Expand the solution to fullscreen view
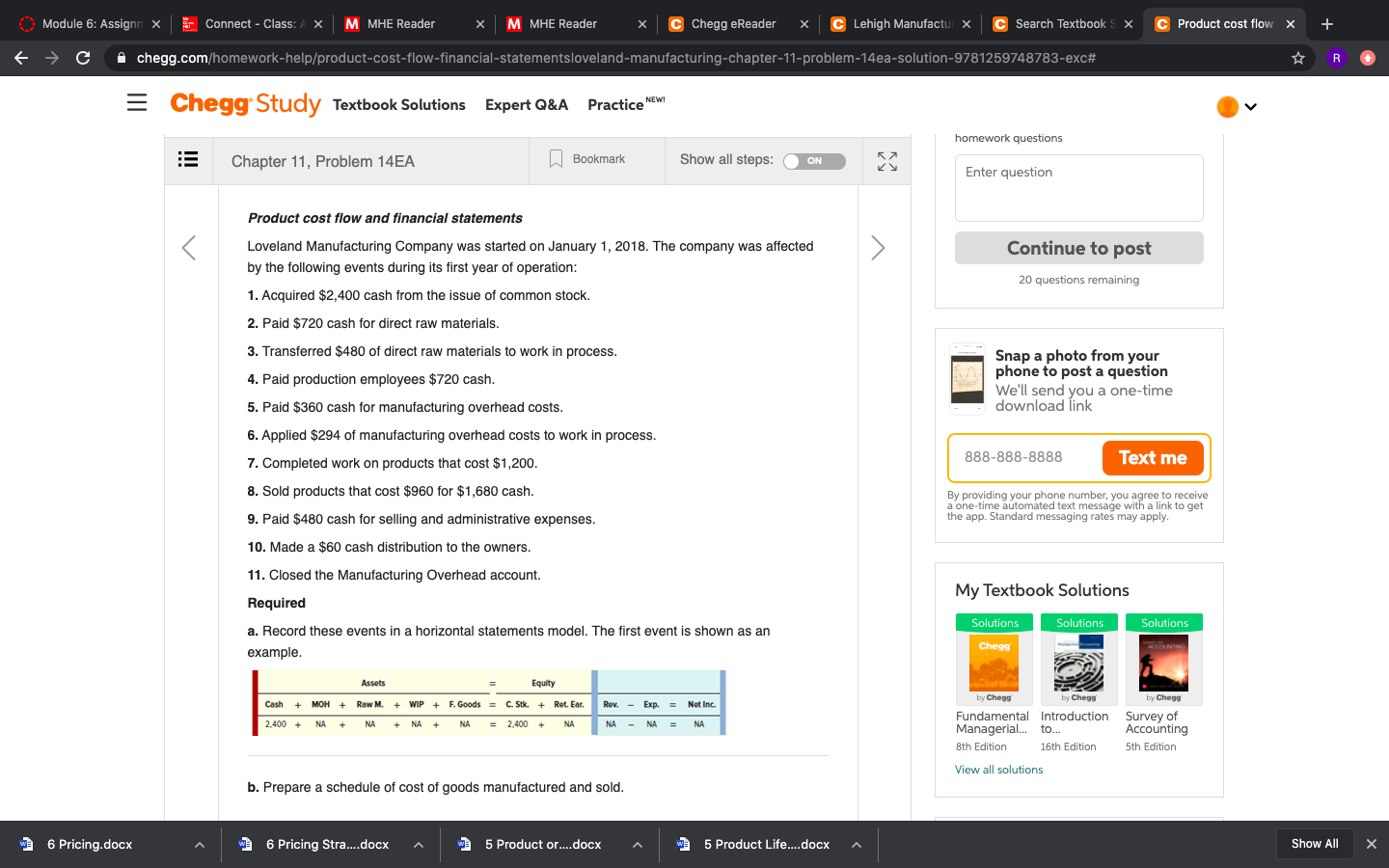 pyautogui.click(x=885, y=161)
